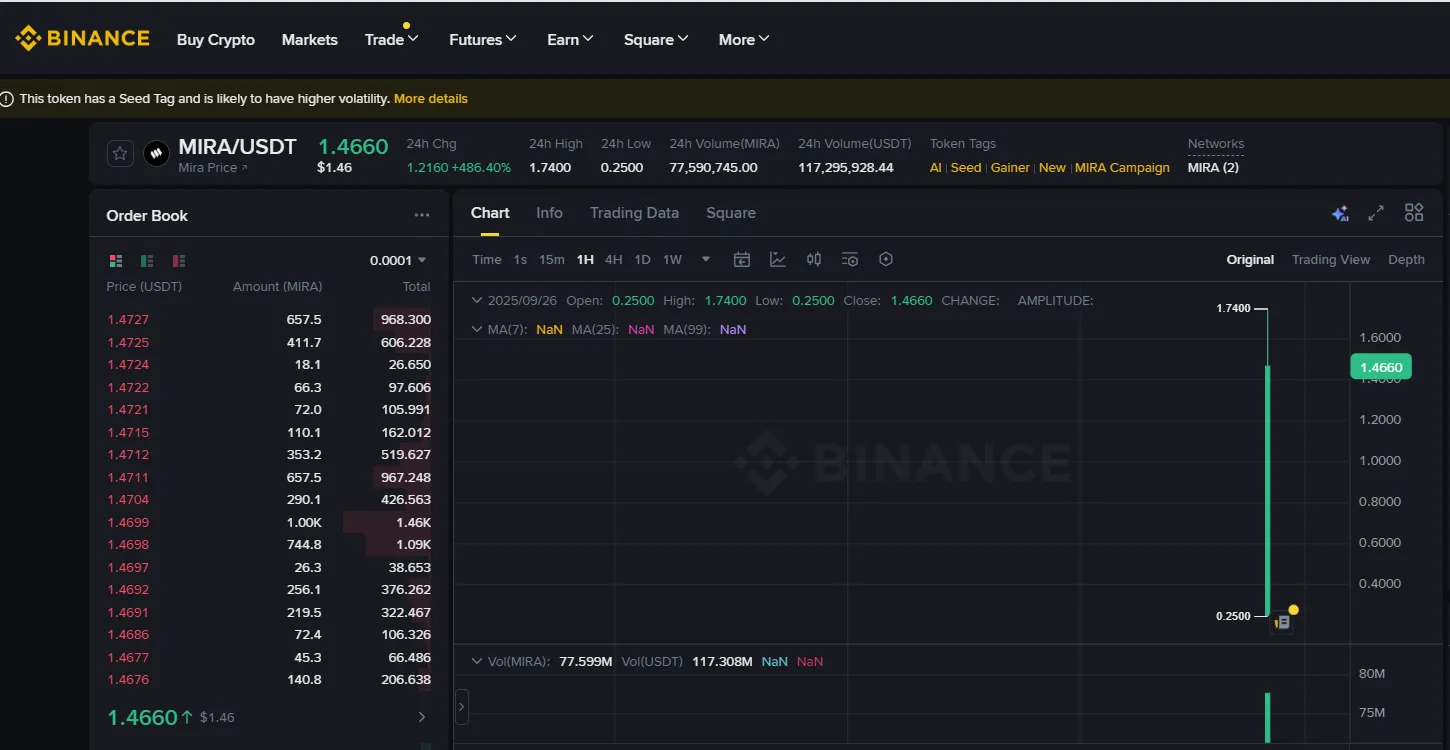Select the 1H interval
This screenshot has width=1450, height=750.
click(585, 259)
